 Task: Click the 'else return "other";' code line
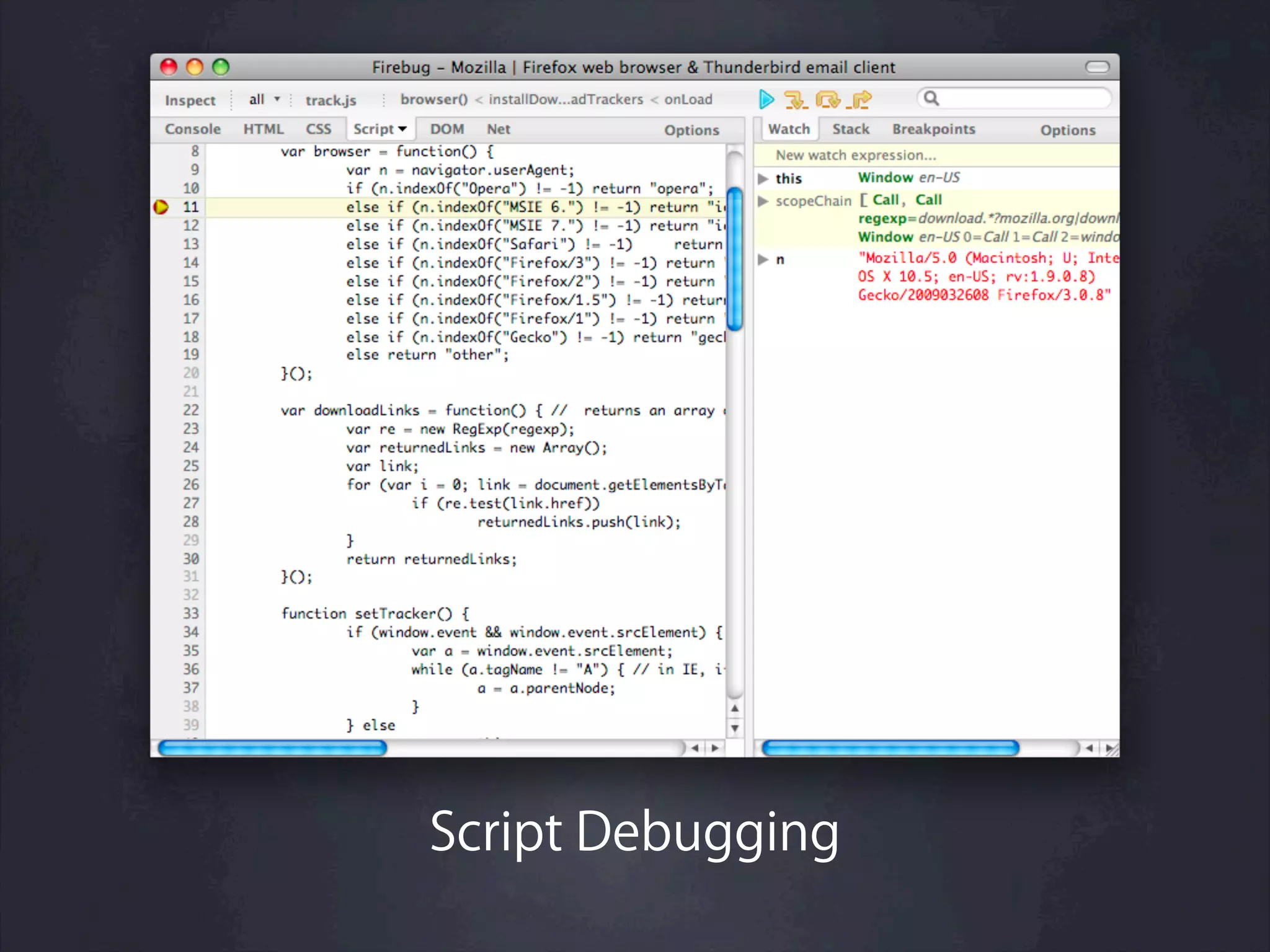pyautogui.click(x=427, y=355)
